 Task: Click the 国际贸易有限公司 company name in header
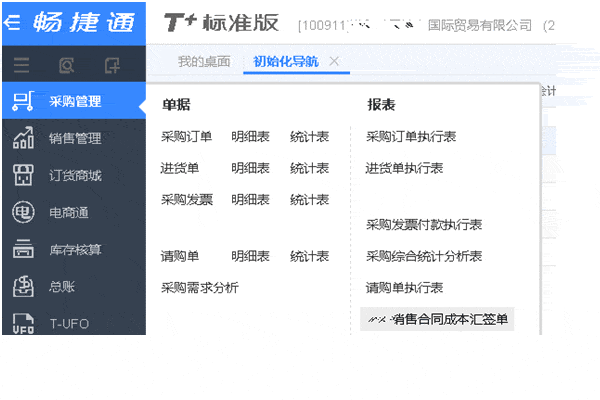480,26
